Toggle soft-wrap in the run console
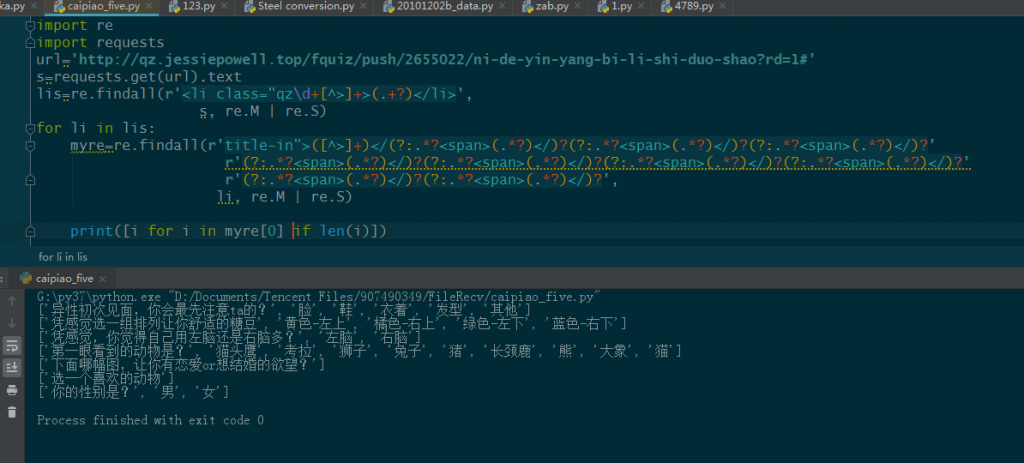 [x=12, y=345]
